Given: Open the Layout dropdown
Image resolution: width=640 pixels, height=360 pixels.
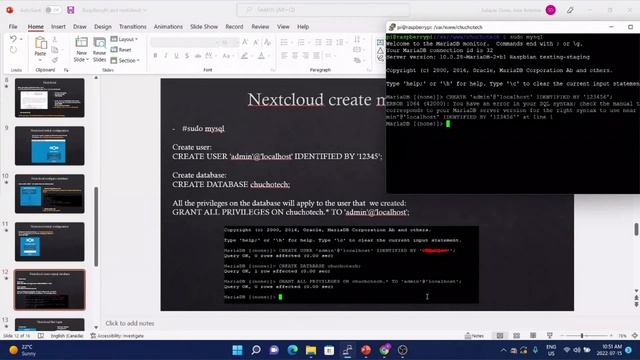Looking at the screenshot, I should [124, 39].
